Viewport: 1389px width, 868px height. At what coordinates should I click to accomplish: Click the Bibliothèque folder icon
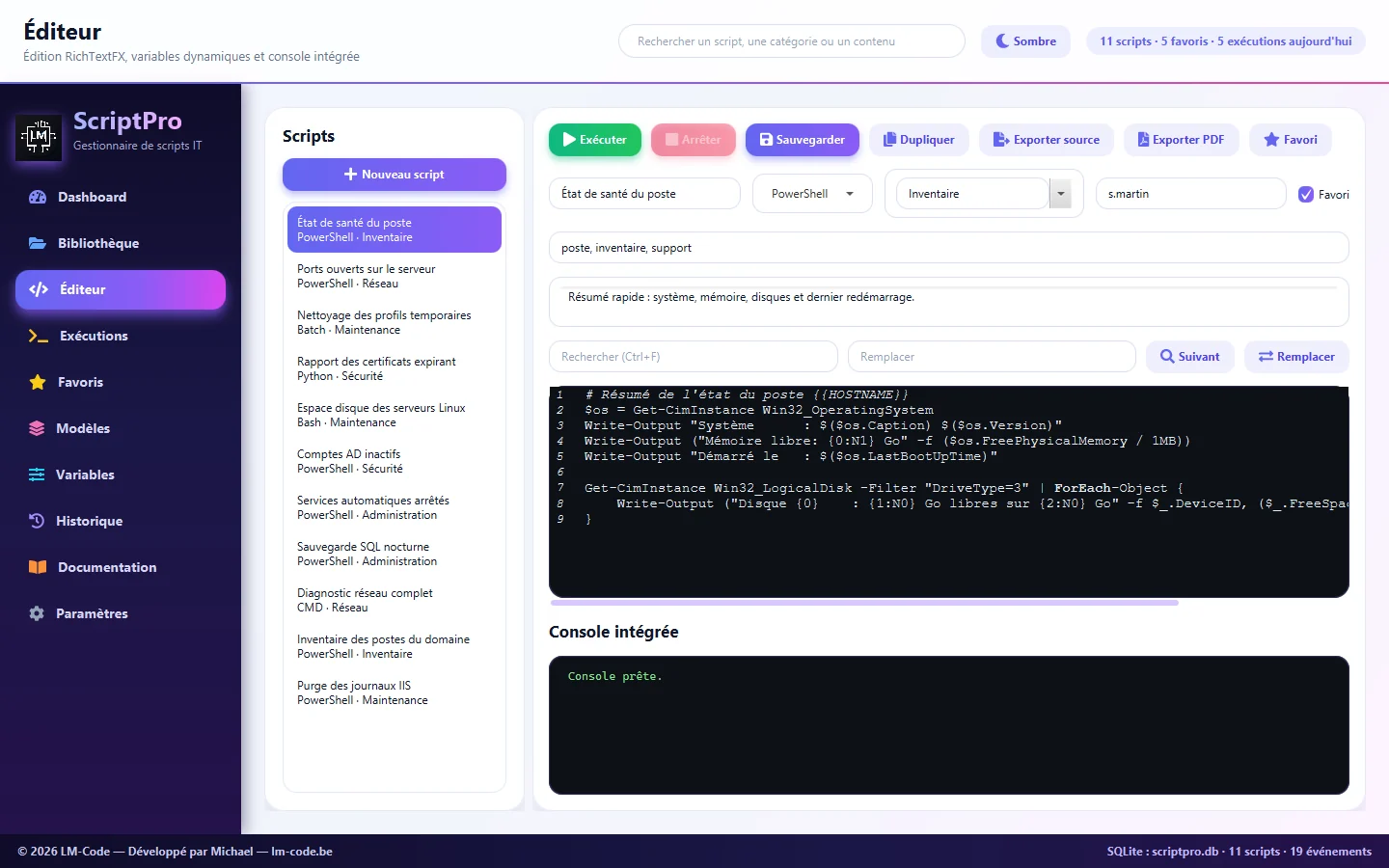coord(38,243)
